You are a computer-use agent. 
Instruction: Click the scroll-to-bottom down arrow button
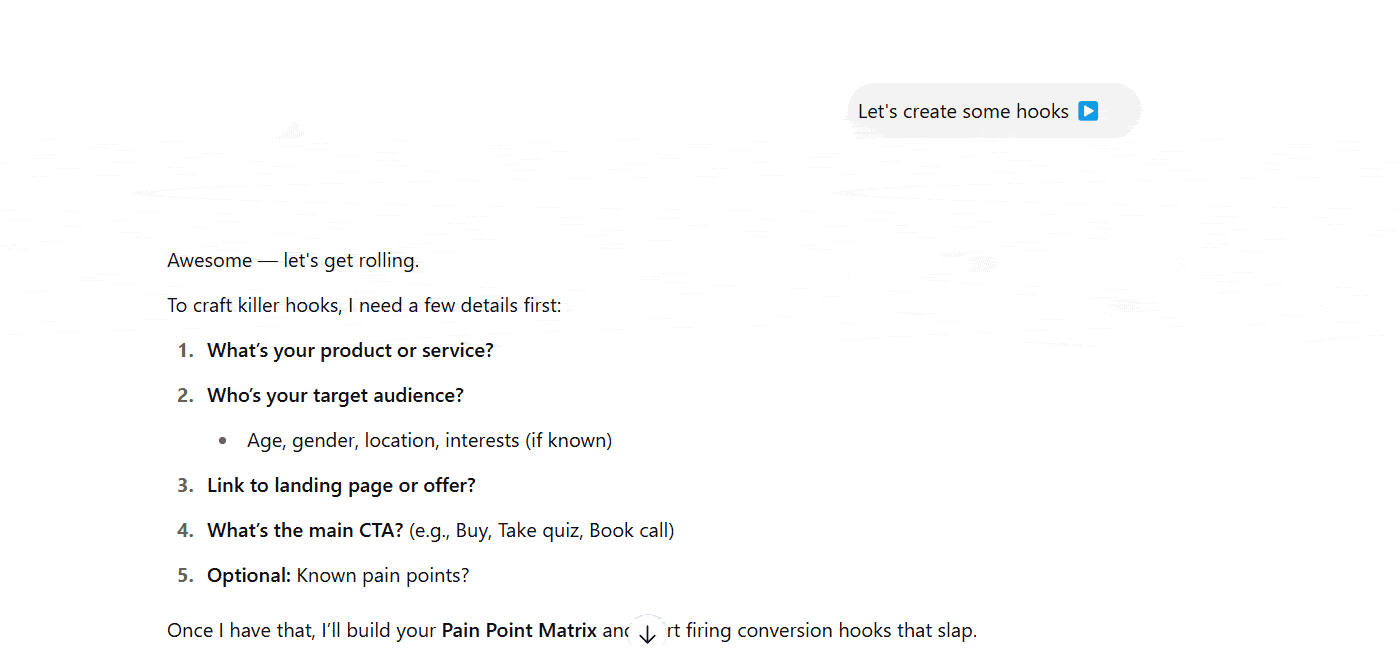[x=647, y=633]
